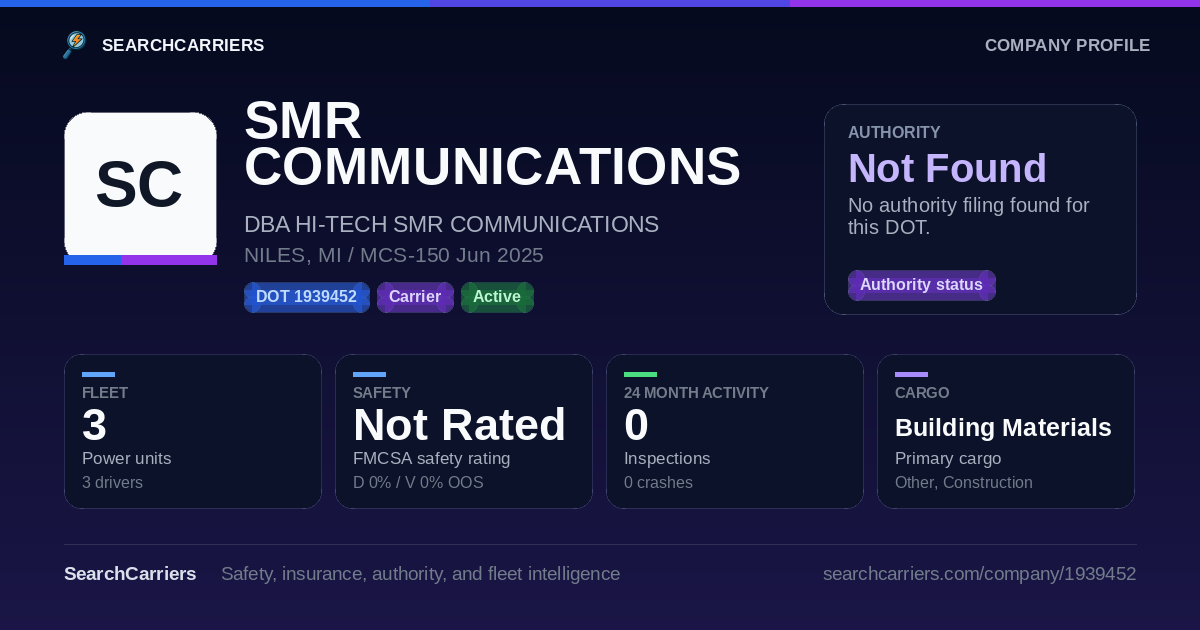
Task: Click the SearchCarriers footer brand name
Action: click(x=130, y=574)
